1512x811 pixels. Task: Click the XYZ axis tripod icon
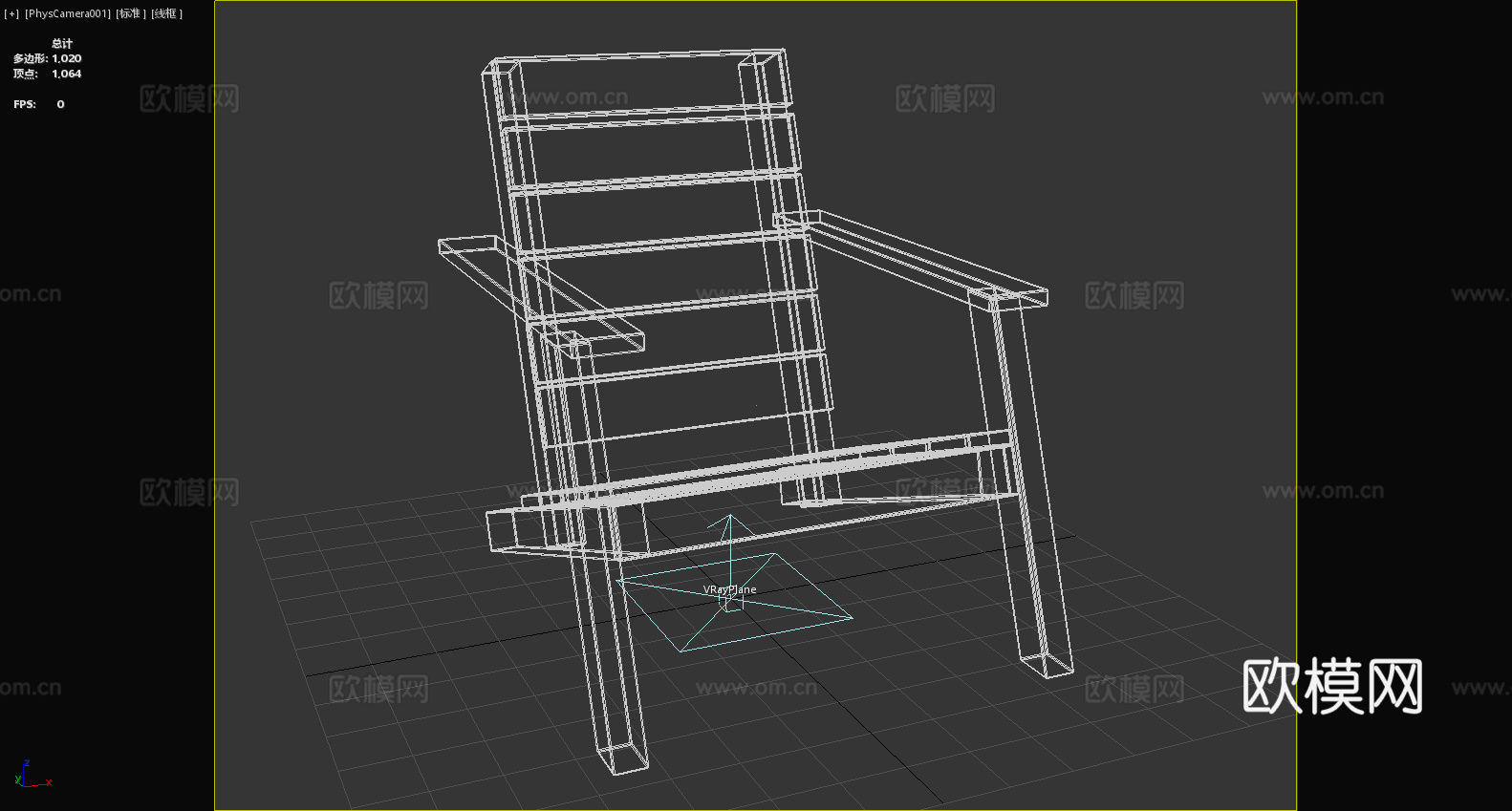click(32, 774)
